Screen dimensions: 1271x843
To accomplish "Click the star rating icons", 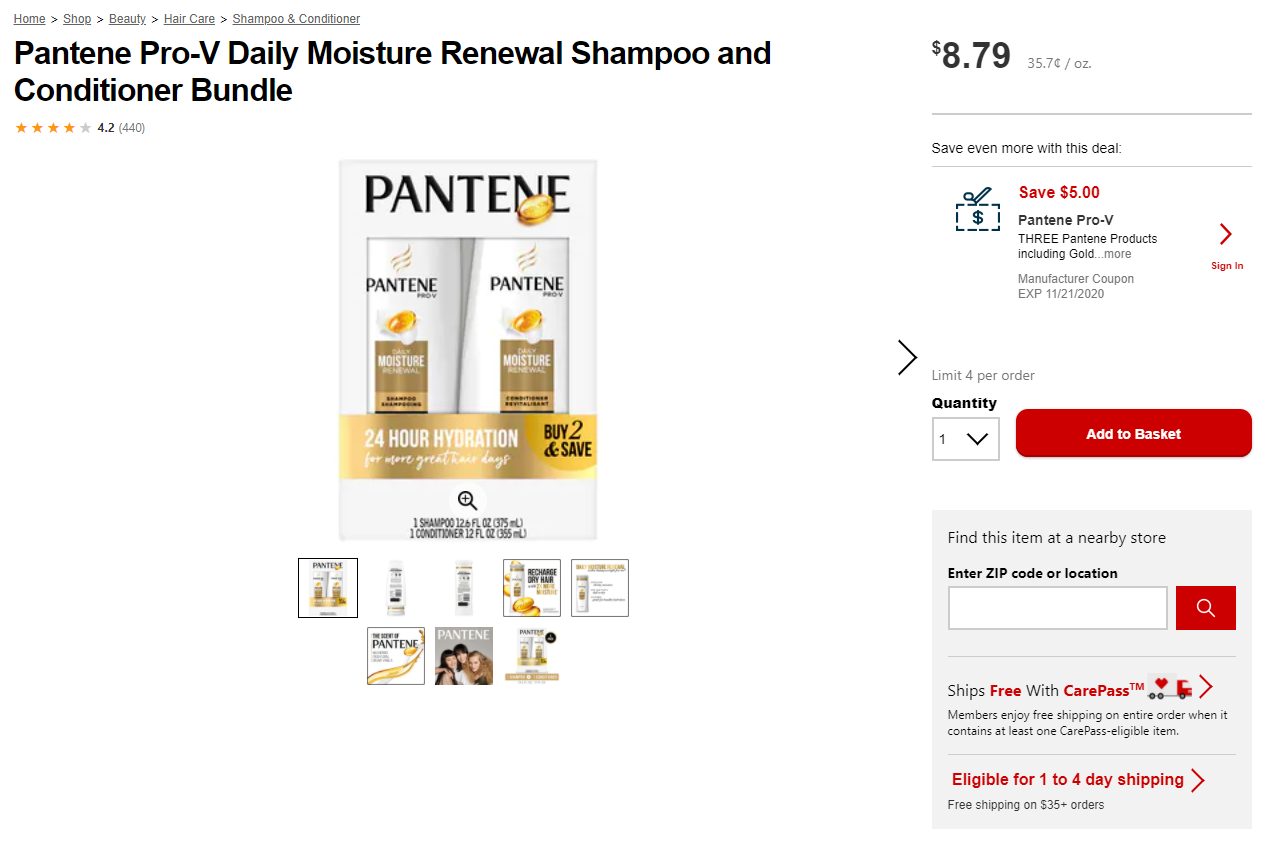I will click(x=53, y=128).
